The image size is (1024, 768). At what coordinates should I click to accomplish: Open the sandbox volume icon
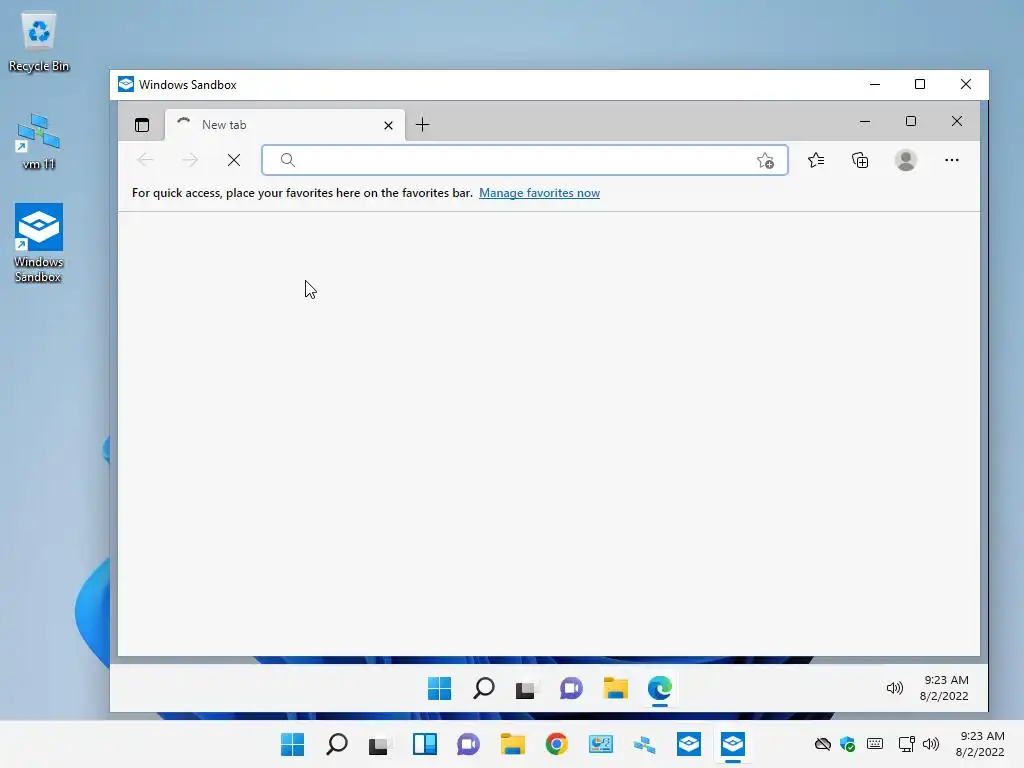[x=895, y=688]
